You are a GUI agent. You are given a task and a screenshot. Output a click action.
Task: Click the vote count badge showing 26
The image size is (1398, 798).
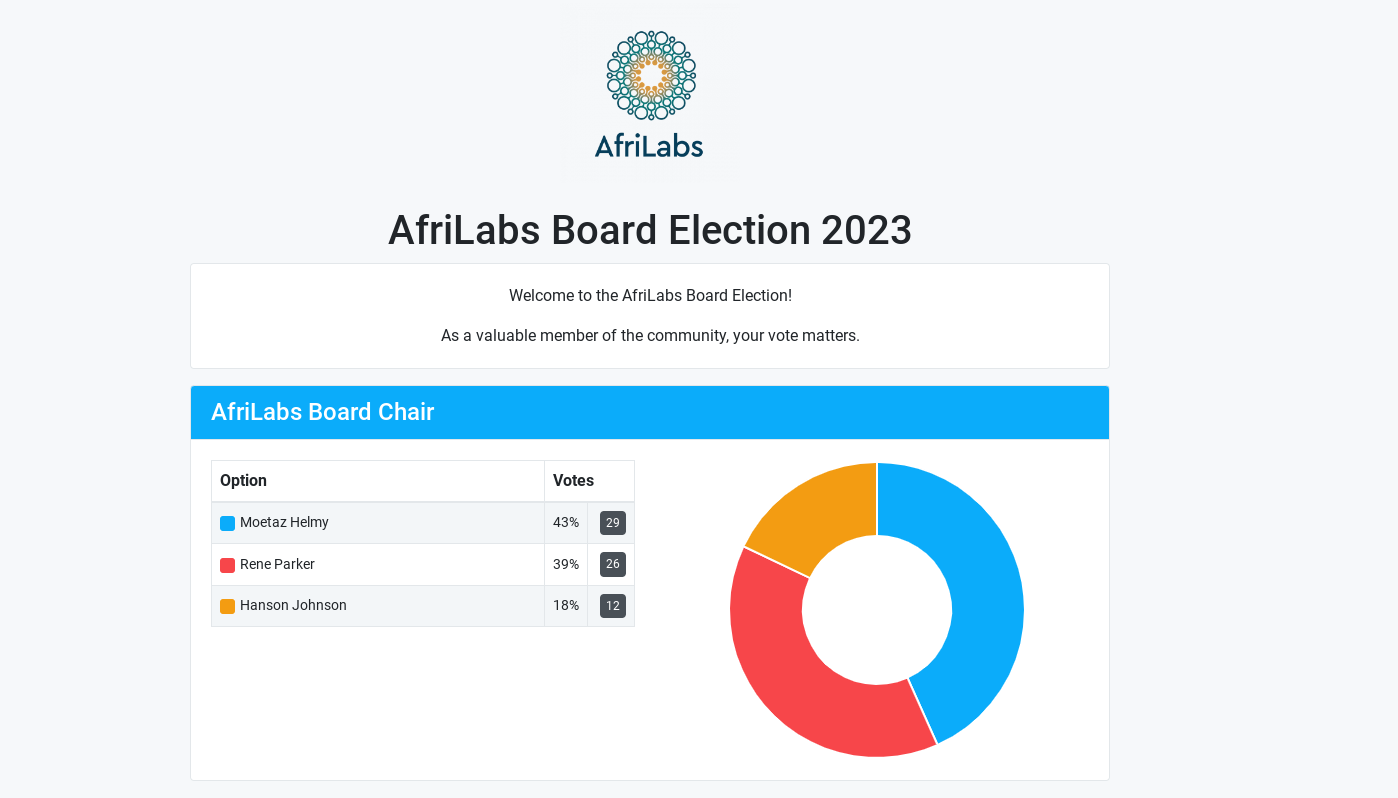tap(613, 564)
